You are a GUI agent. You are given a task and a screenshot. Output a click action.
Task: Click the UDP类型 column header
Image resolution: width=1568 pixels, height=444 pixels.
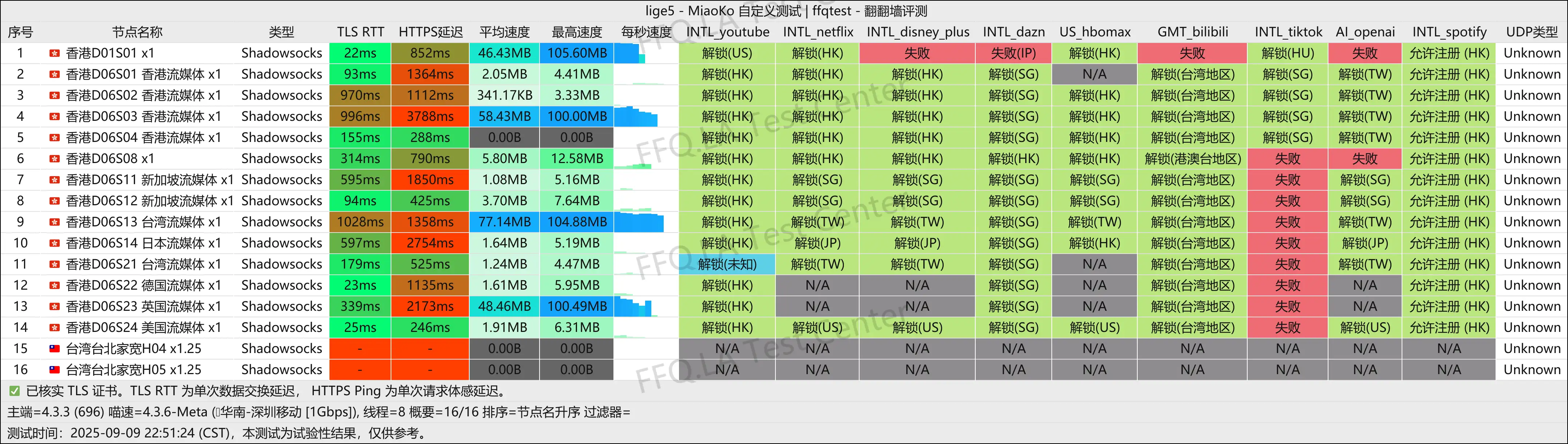click(1532, 32)
